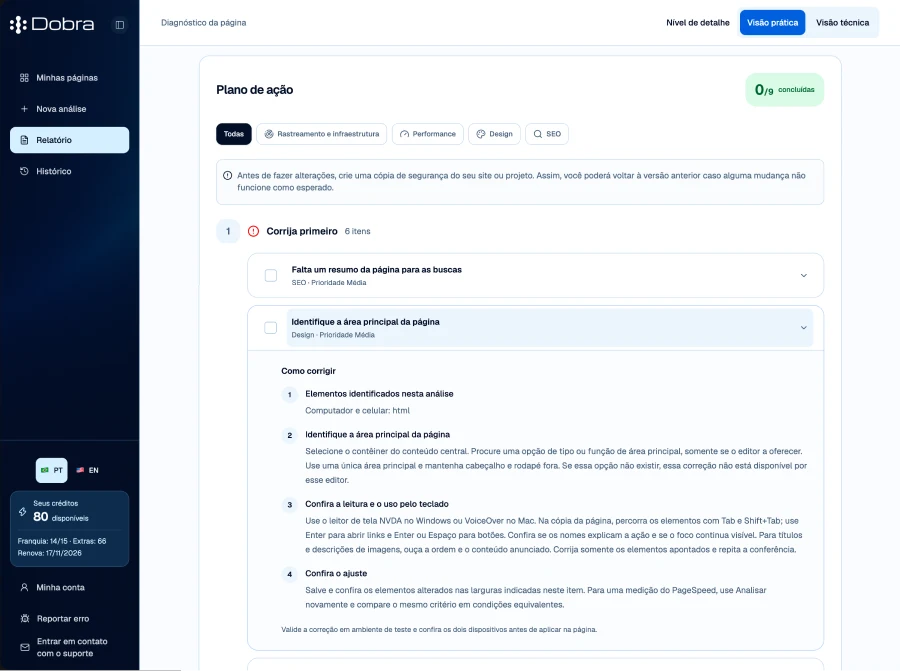Click the US flag icon
The image size is (900, 671).
point(80,470)
